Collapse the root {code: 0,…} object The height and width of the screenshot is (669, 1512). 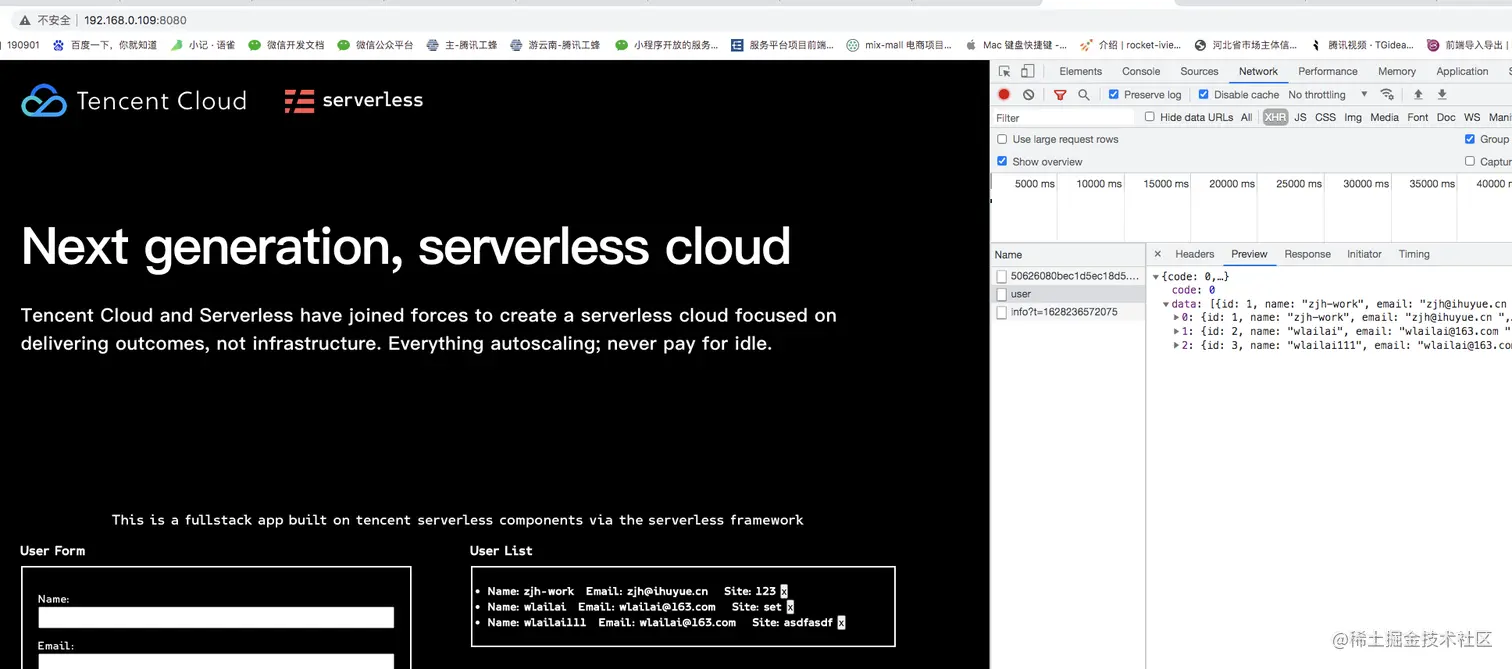(x=1156, y=277)
